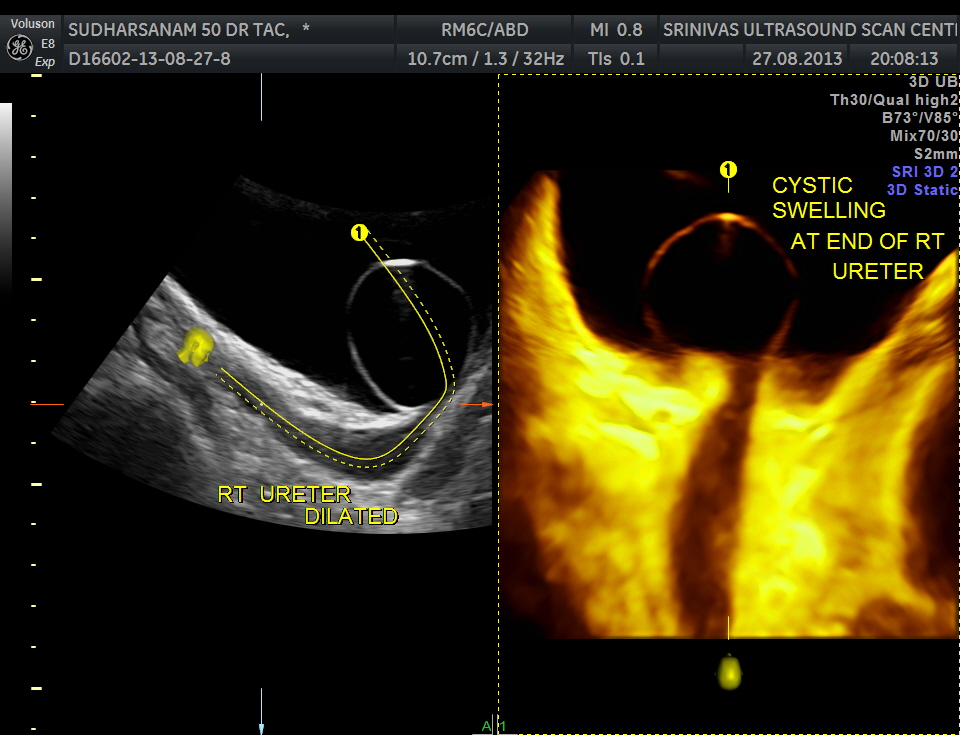This screenshot has height=735, width=960.
Task: Click the MI 0.8 header cell
Action: (616, 30)
